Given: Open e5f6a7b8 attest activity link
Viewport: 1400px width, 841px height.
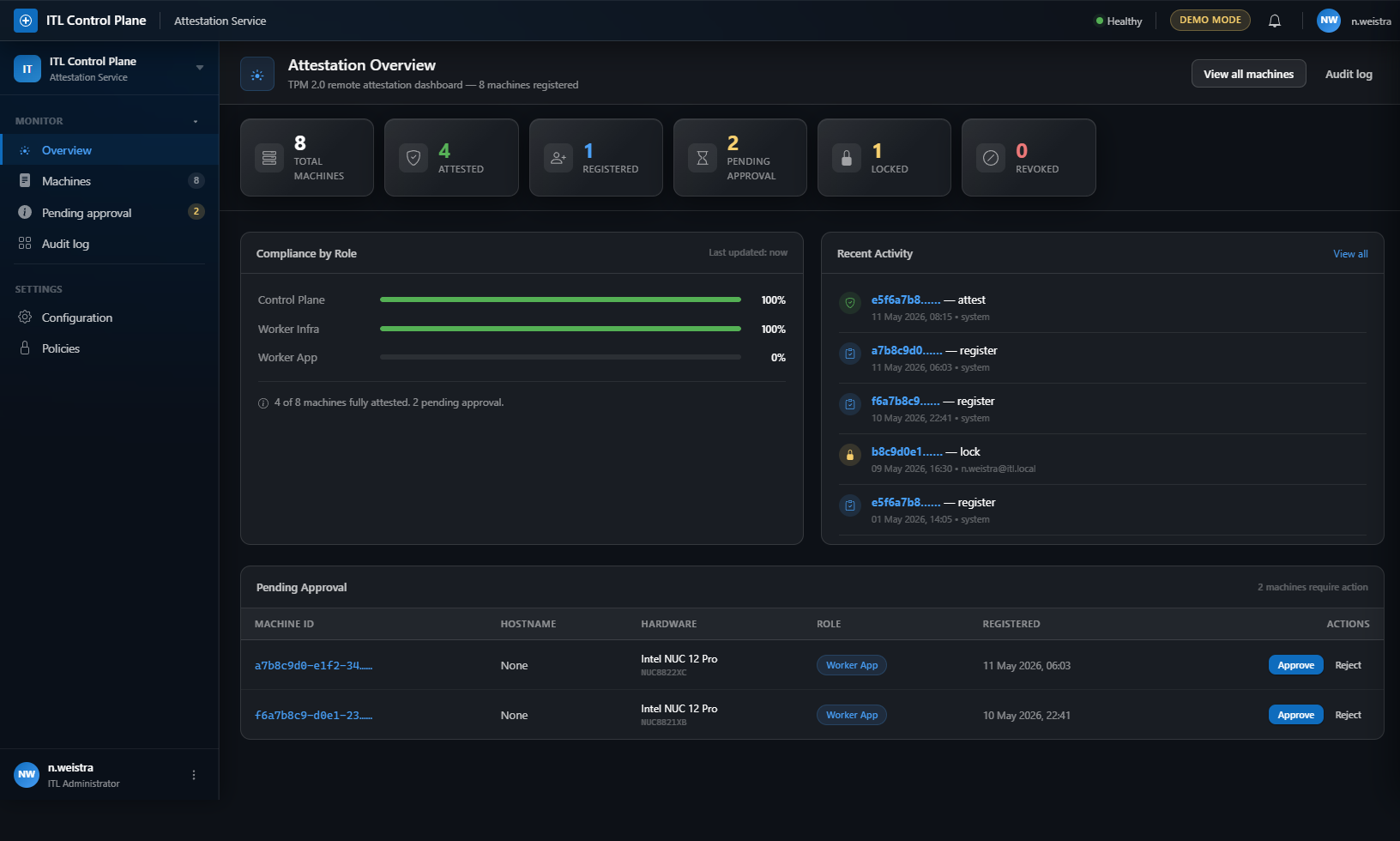Looking at the screenshot, I should click(906, 299).
